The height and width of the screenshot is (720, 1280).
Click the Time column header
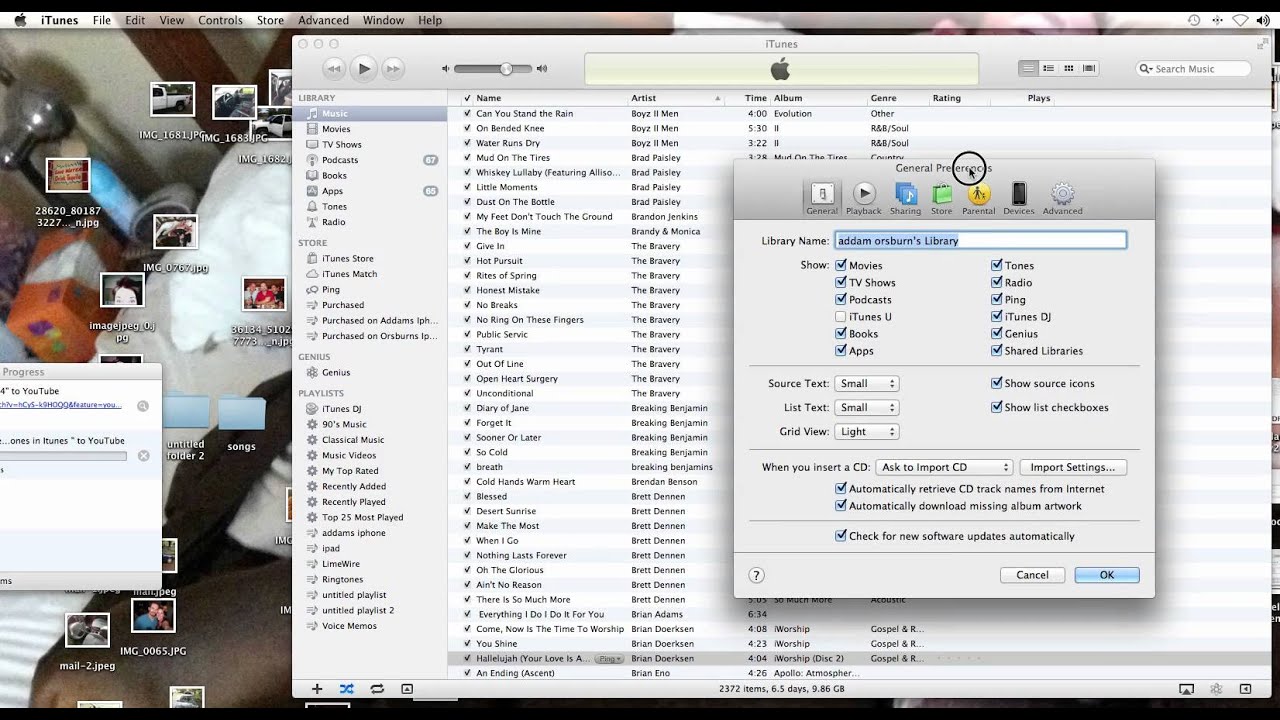pyautogui.click(x=756, y=98)
